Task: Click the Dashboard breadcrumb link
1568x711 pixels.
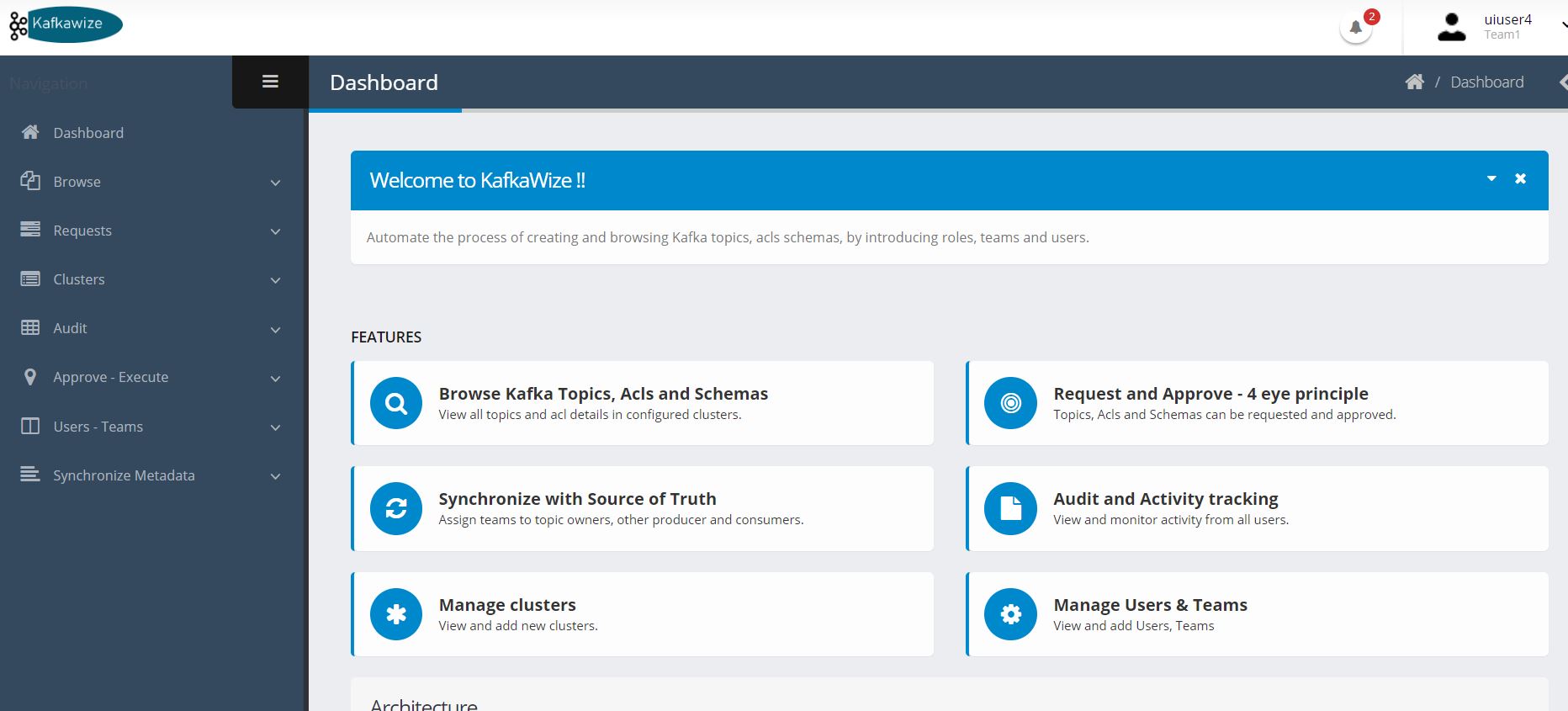Action: pos(1486,82)
